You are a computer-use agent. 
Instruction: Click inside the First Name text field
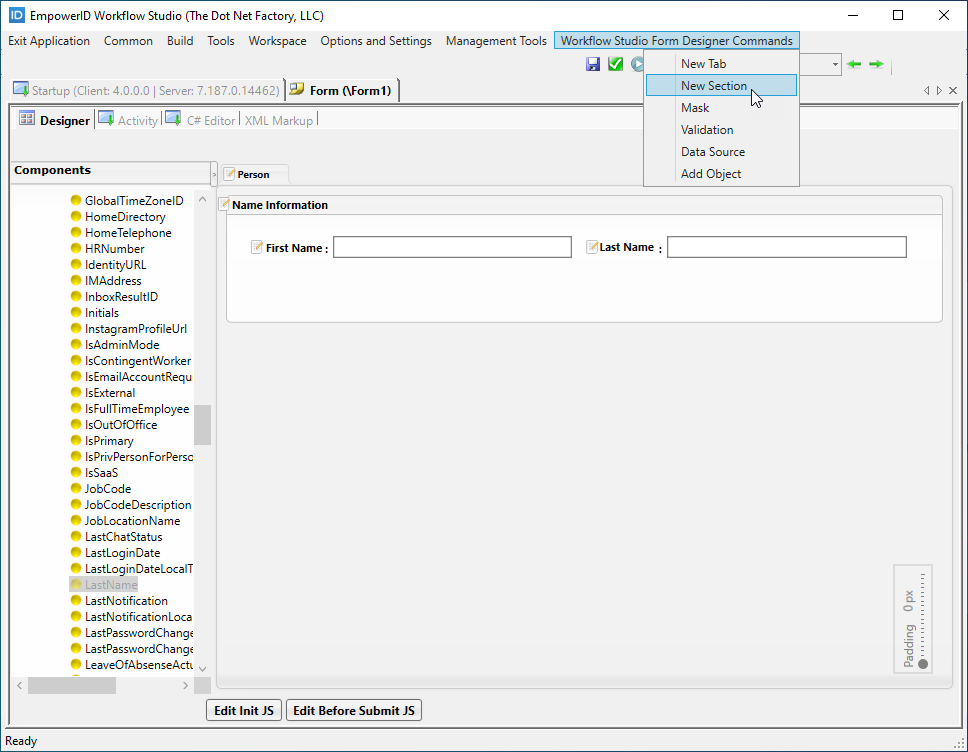tap(452, 247)
